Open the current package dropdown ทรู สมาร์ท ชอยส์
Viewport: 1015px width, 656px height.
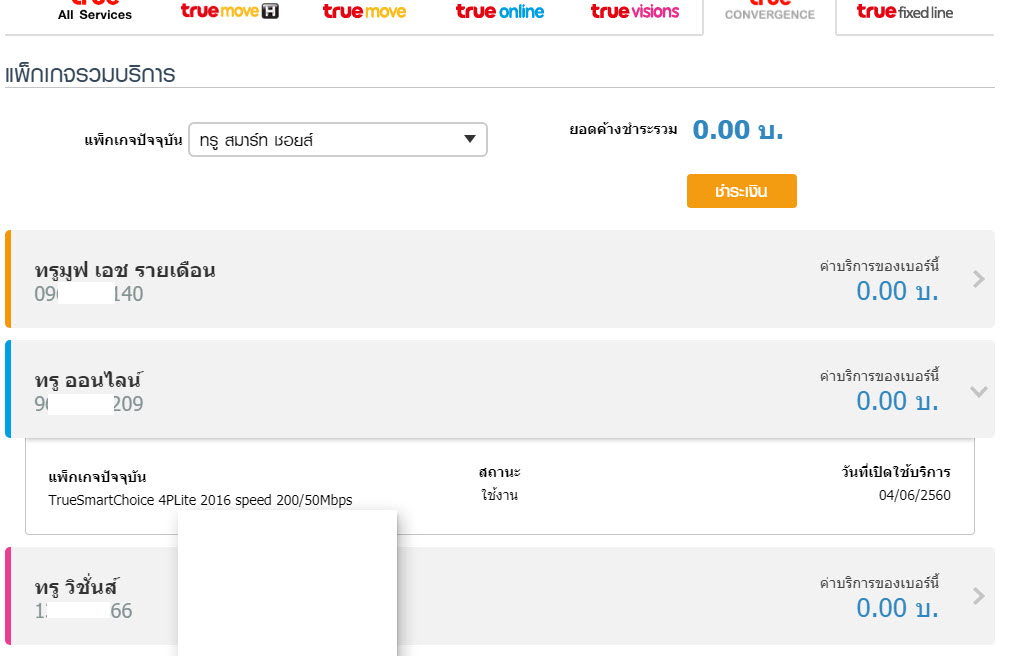tap(338, 140)
